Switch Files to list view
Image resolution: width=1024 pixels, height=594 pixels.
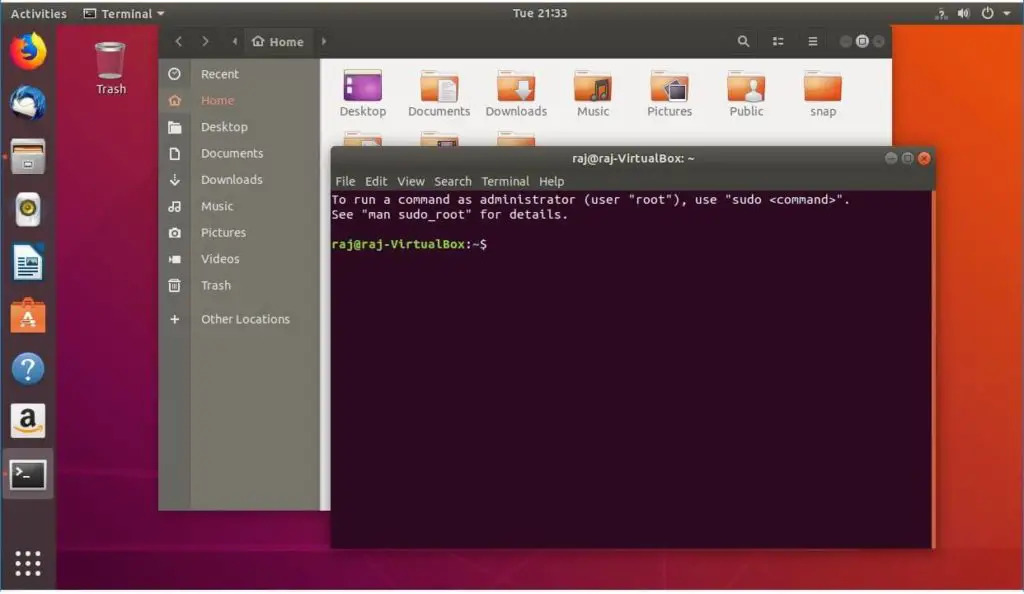778,42
